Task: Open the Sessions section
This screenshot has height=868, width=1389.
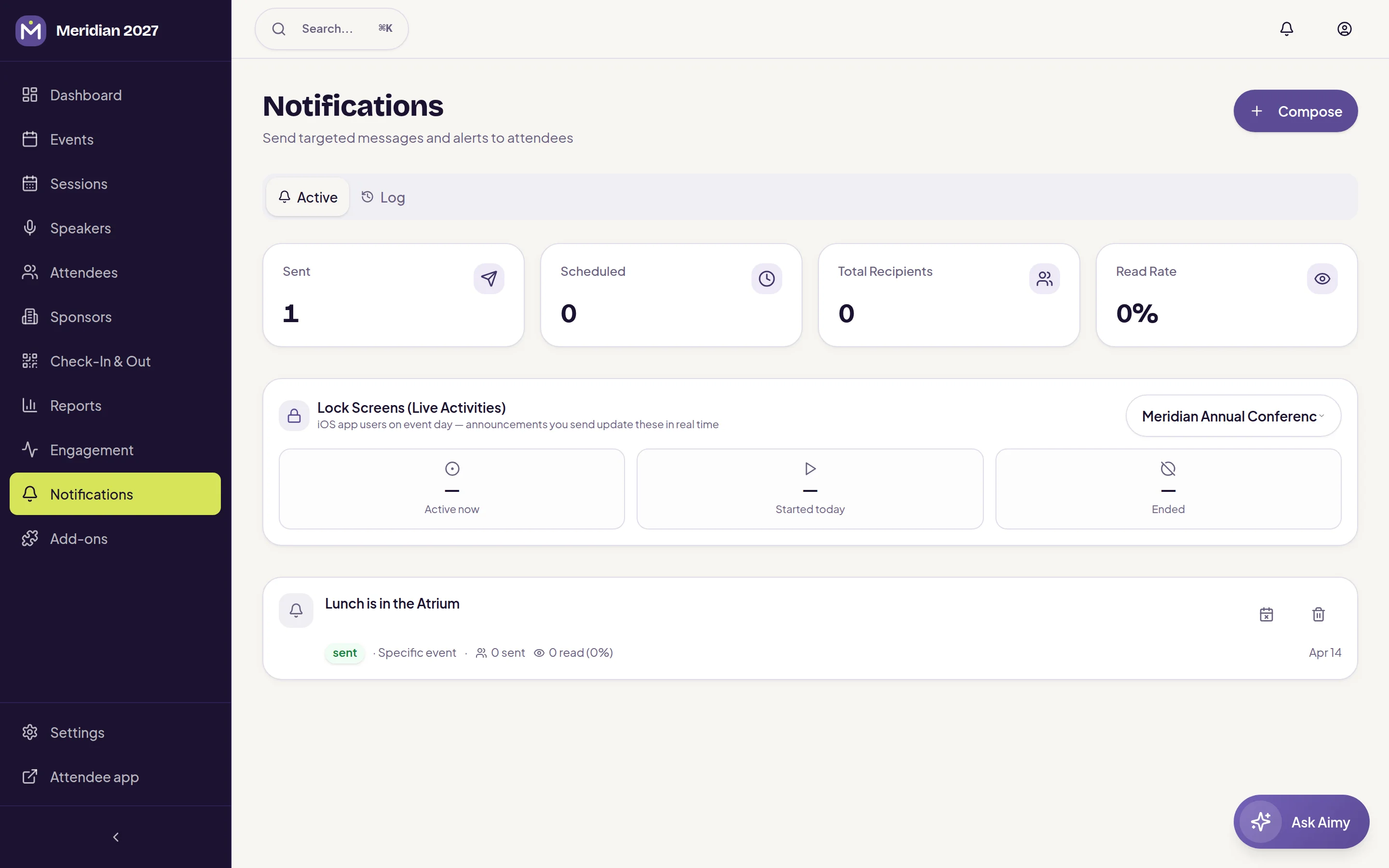Action: point(115,184)
